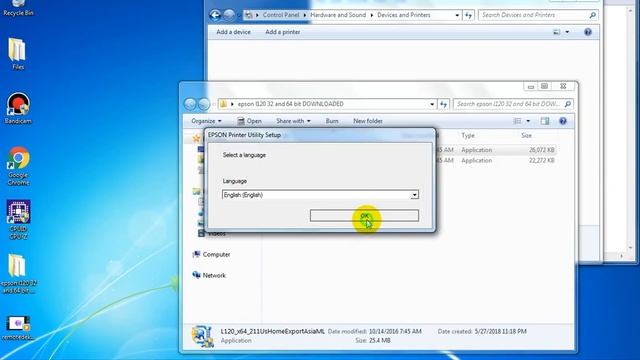This screenshot has width=640, height=360.
Task: Click Devices and Printers breadcrumb segment
Action: coord(404,15)
